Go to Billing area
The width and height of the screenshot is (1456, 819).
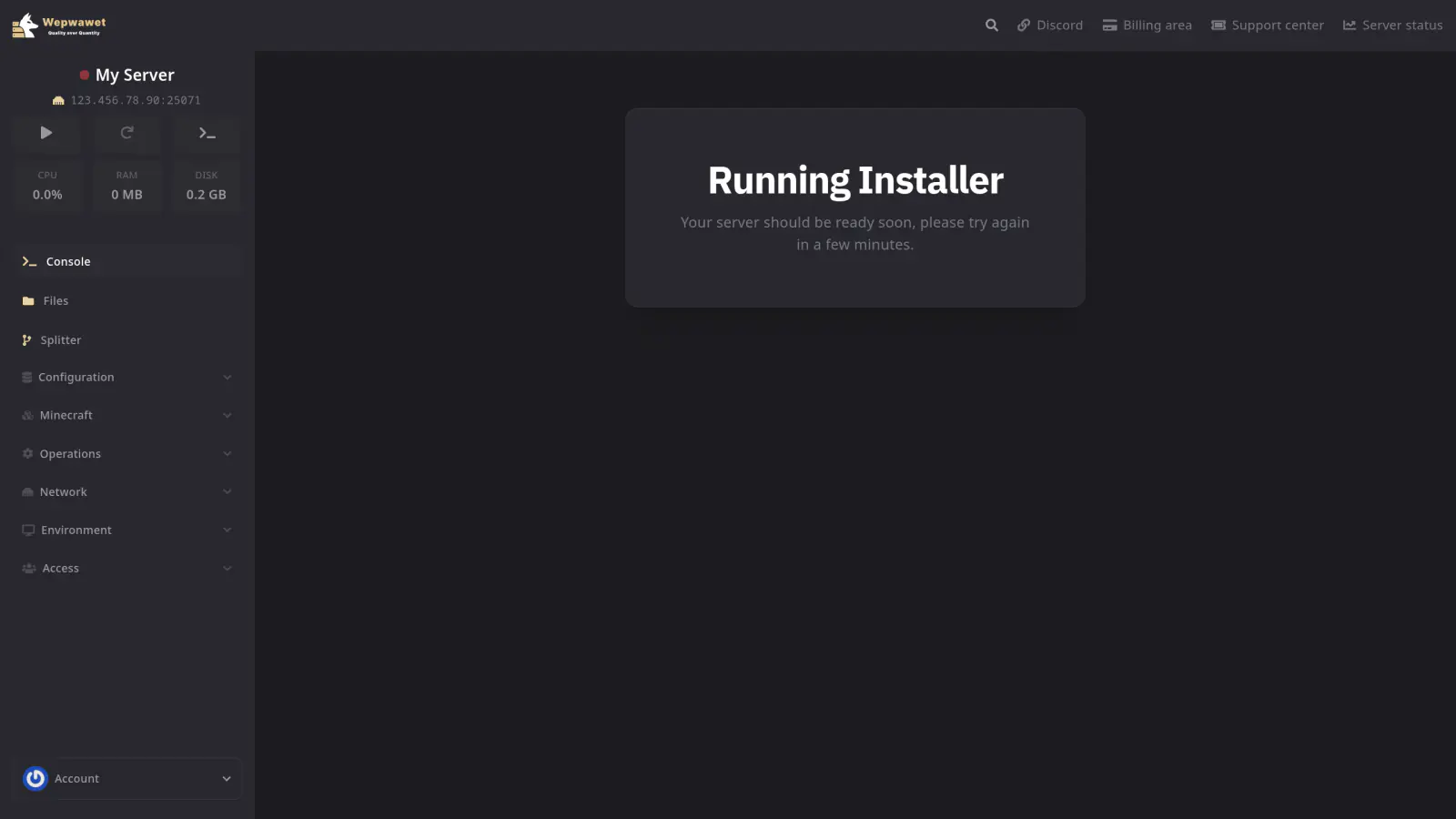[1147, 25]
